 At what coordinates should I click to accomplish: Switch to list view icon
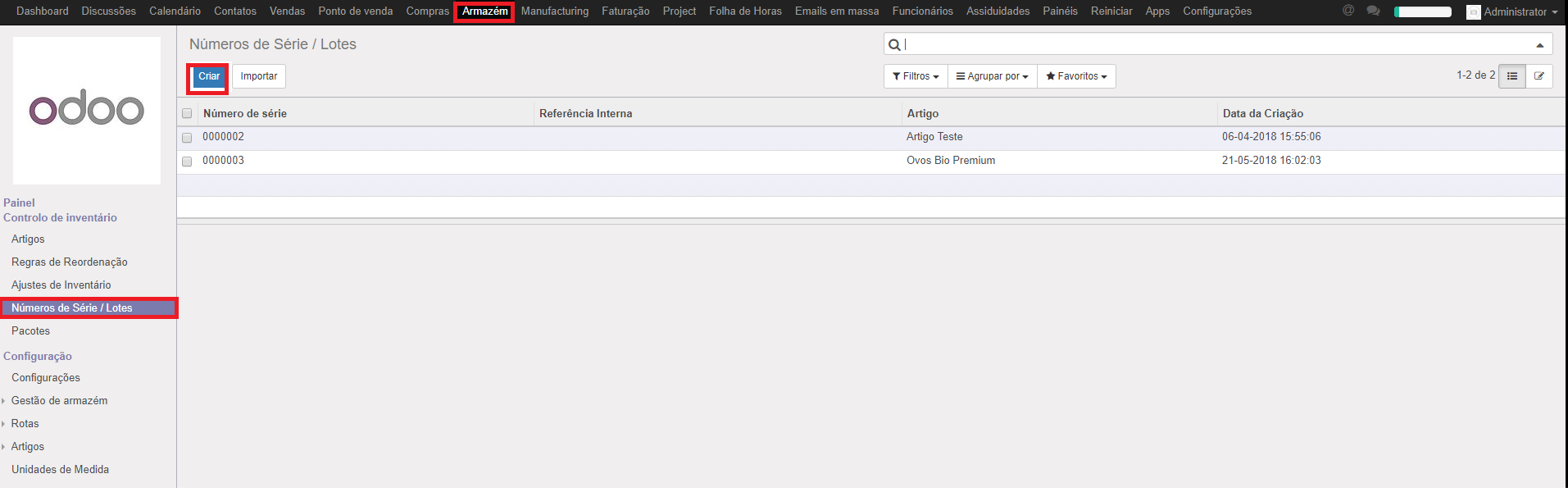coord(1512,76)
